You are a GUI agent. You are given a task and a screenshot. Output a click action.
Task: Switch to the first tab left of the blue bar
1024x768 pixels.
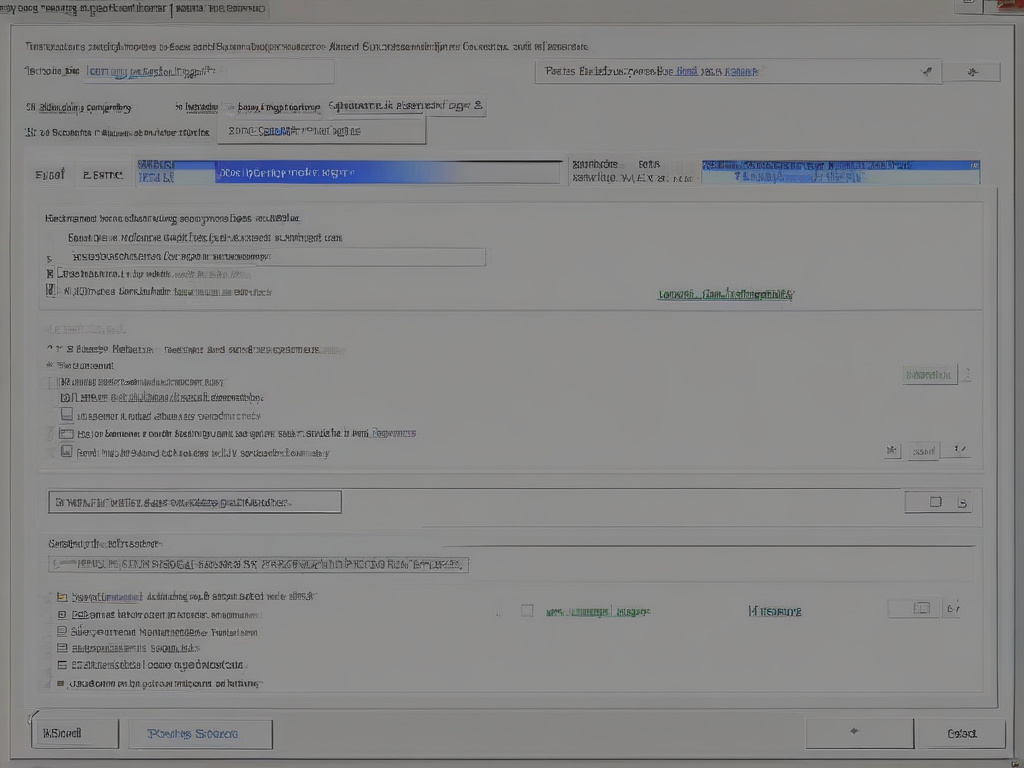50,174
